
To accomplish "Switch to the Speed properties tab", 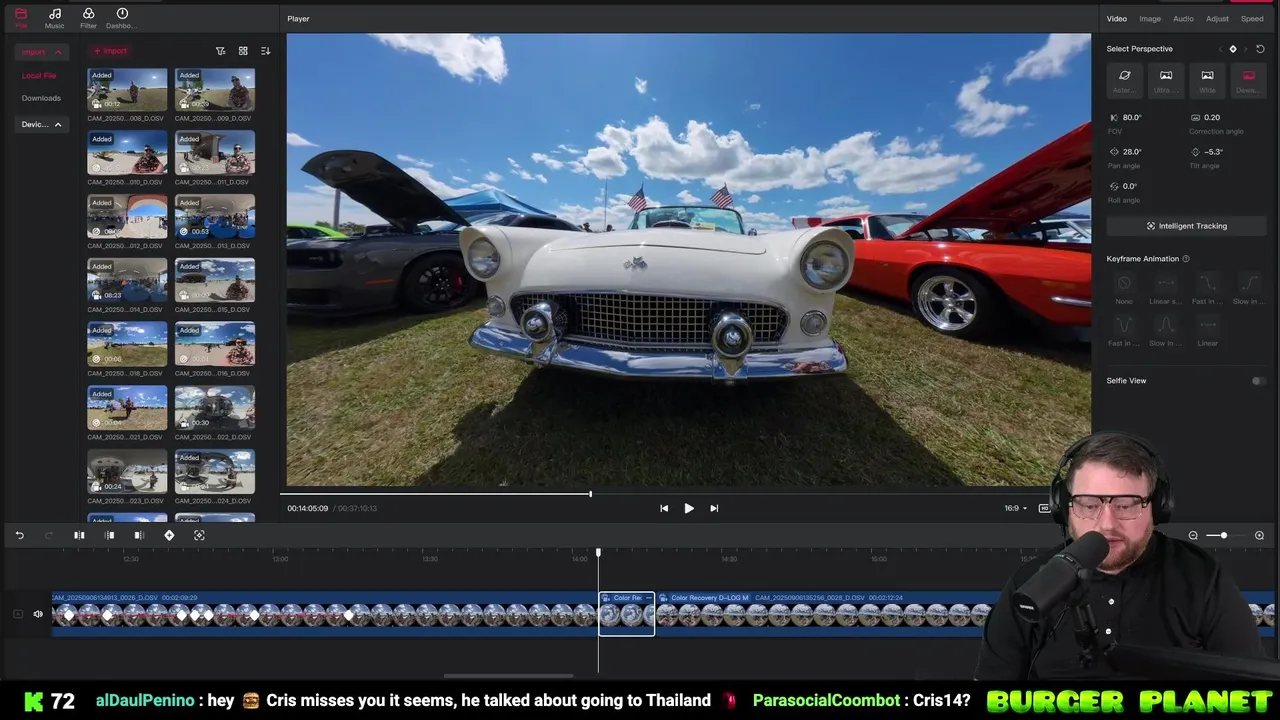I will pos(1252,19).
